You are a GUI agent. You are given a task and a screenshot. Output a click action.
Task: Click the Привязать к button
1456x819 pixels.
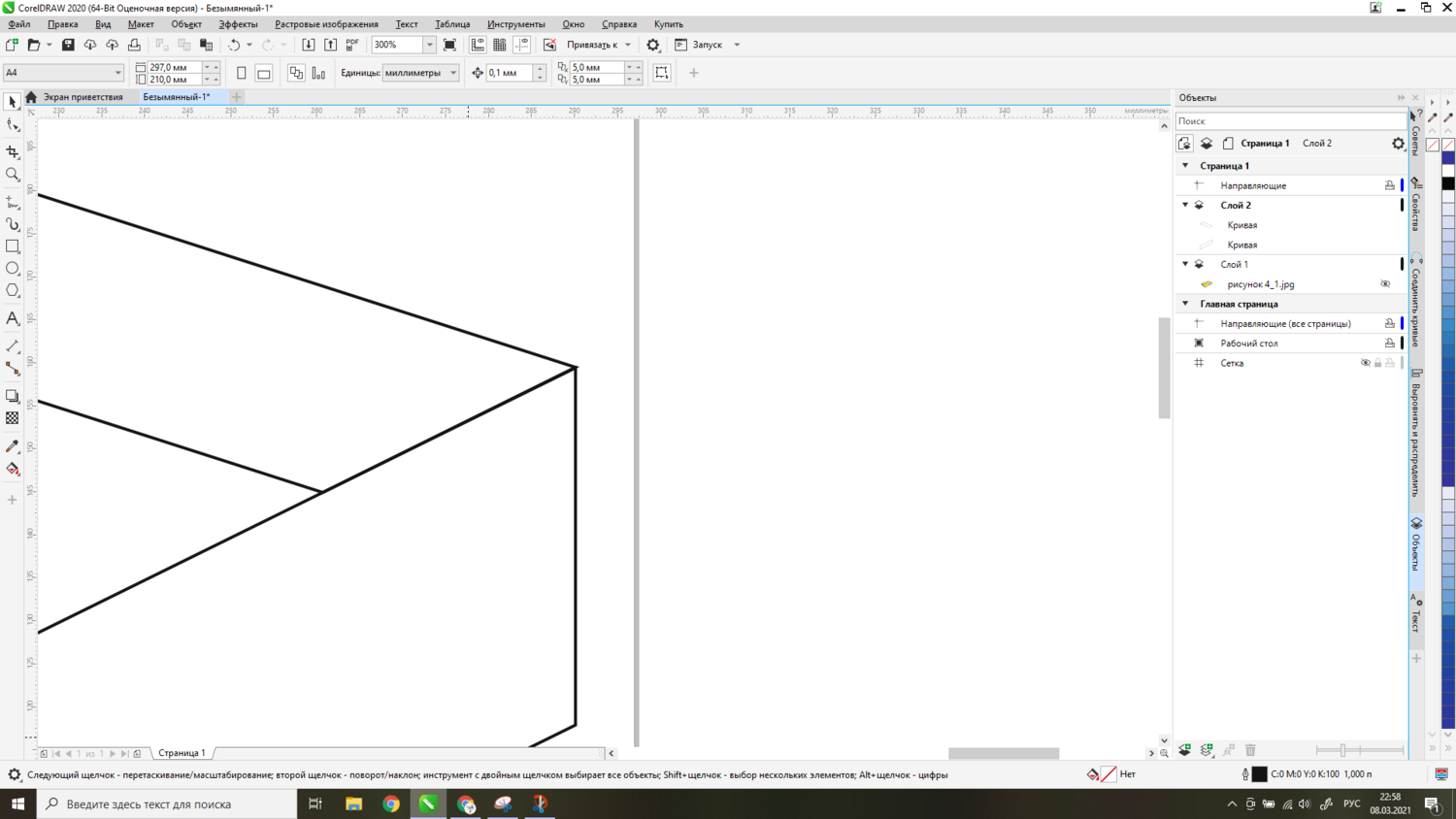pyautogui.click(x=592, y=45)
